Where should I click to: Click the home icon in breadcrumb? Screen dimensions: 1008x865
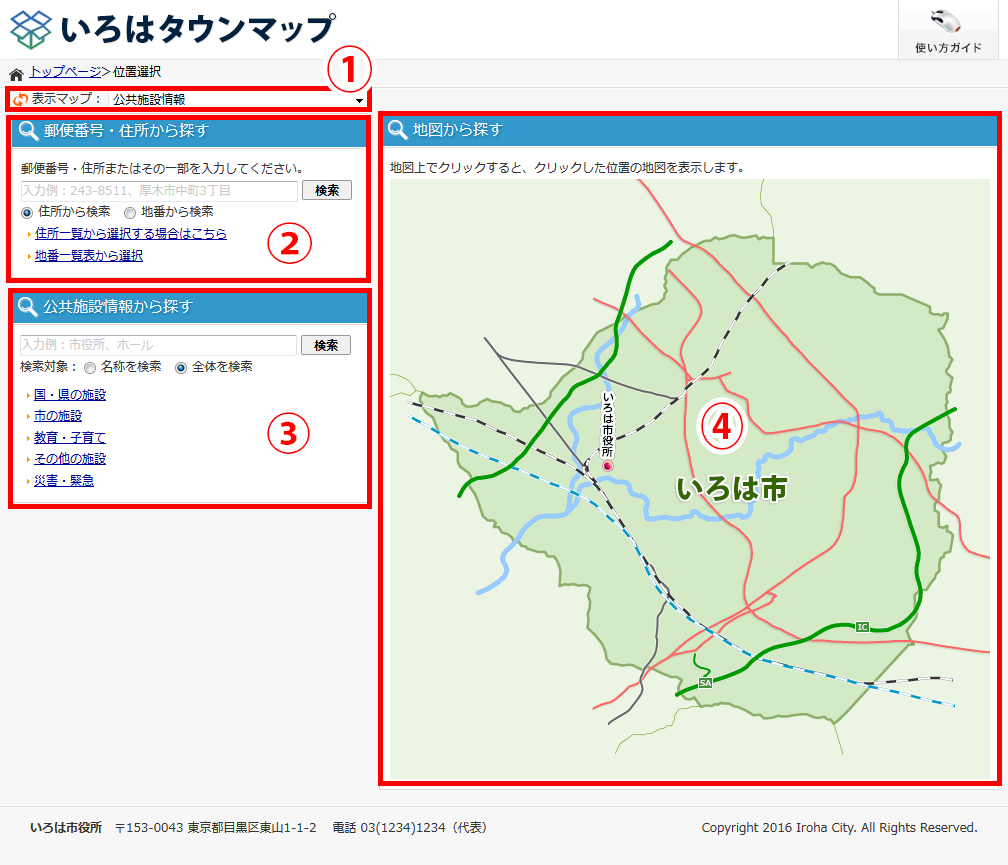click(16, 73)
